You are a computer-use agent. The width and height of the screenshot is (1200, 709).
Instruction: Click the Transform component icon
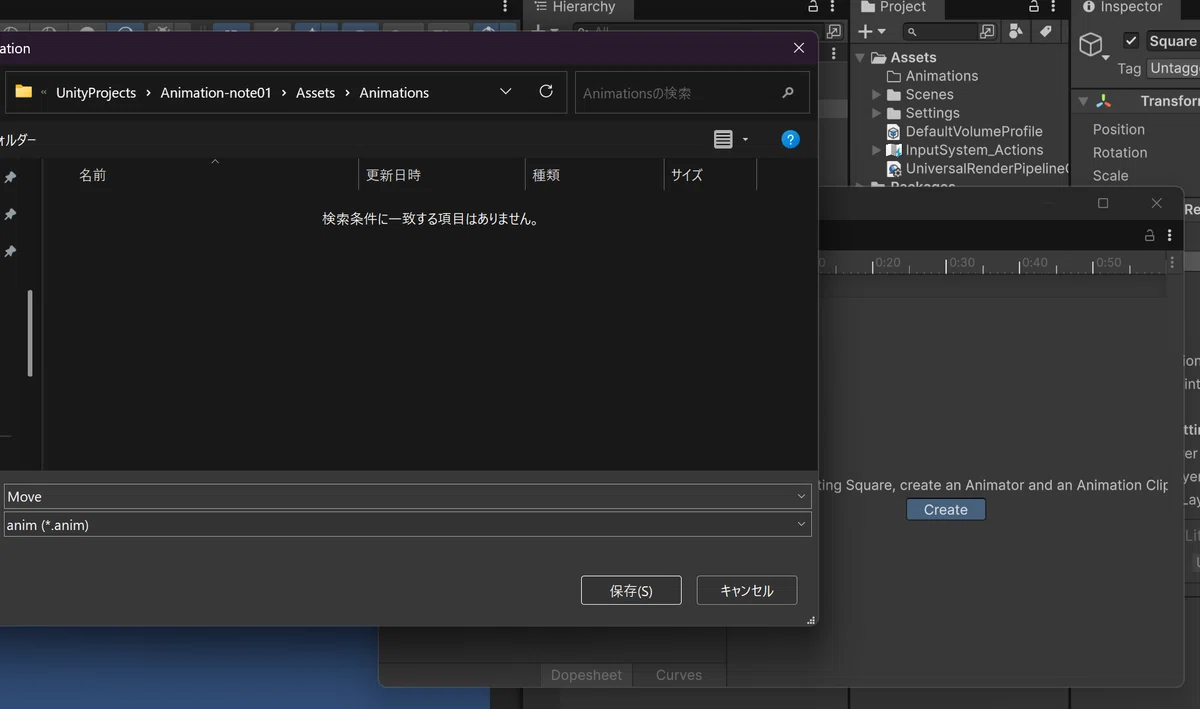tap(1103, 101)
